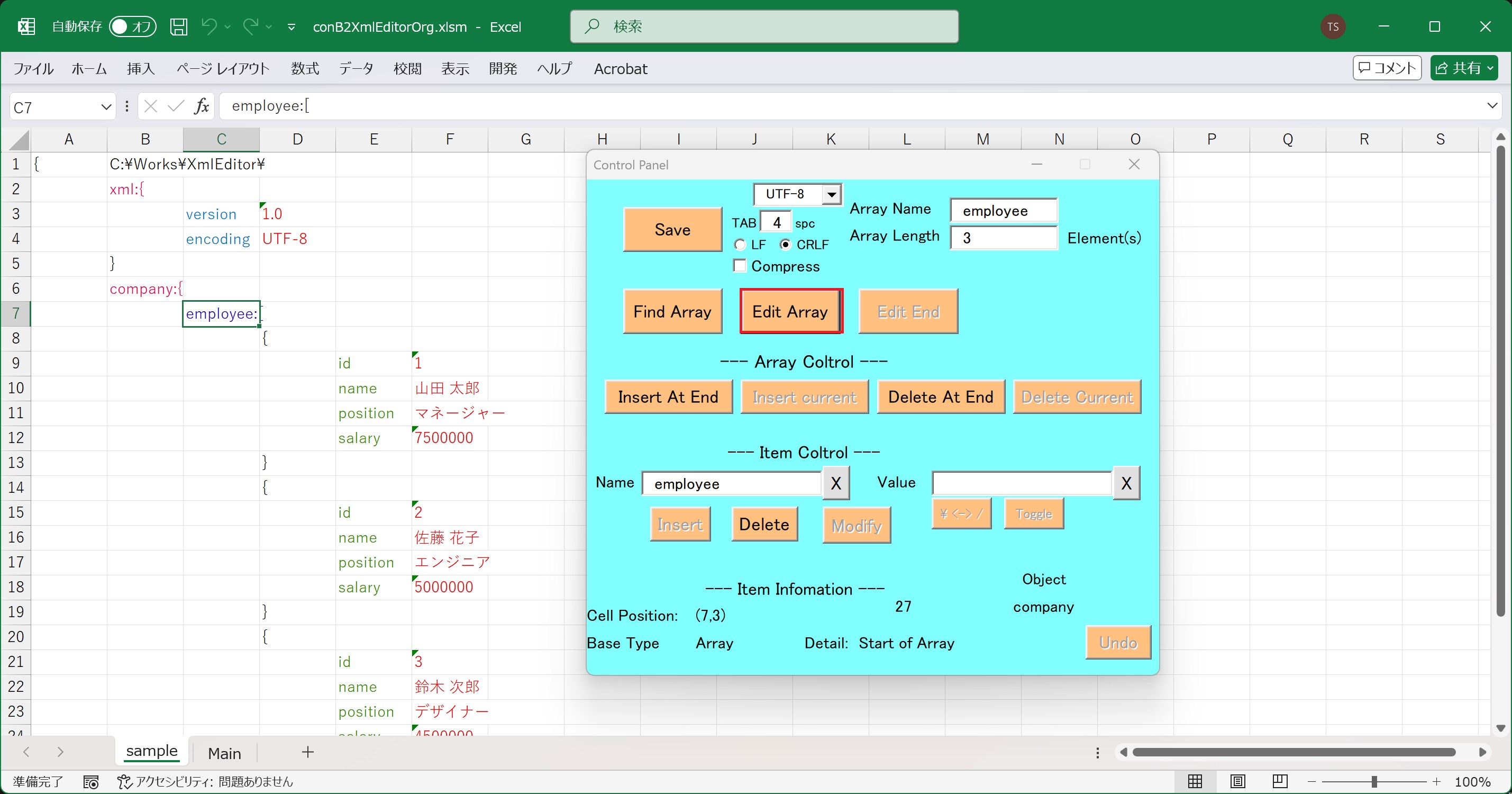Viewport: 1512px width, 794px height.
Task: Switch to Page Break Preview icon
Action: 1280,781
